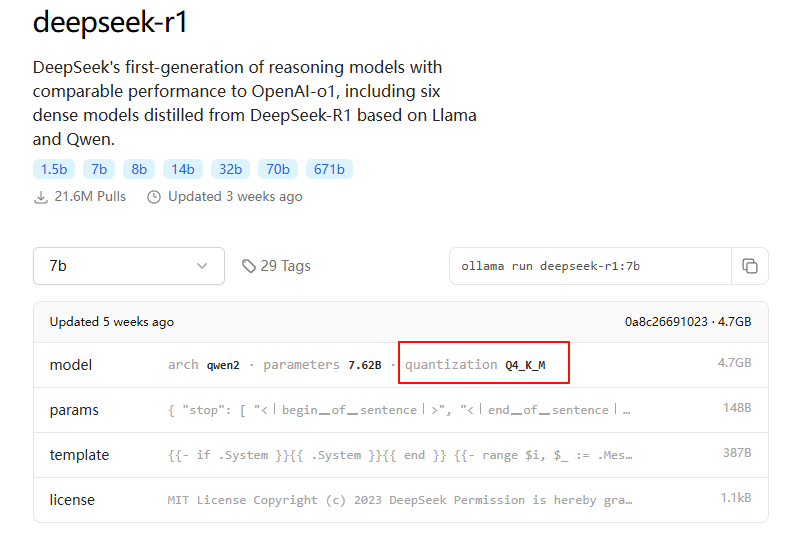Click the ollama run deepseek-r1:7b command field
810x545 pixels.
pyautogui.click(x=590, y=266)
